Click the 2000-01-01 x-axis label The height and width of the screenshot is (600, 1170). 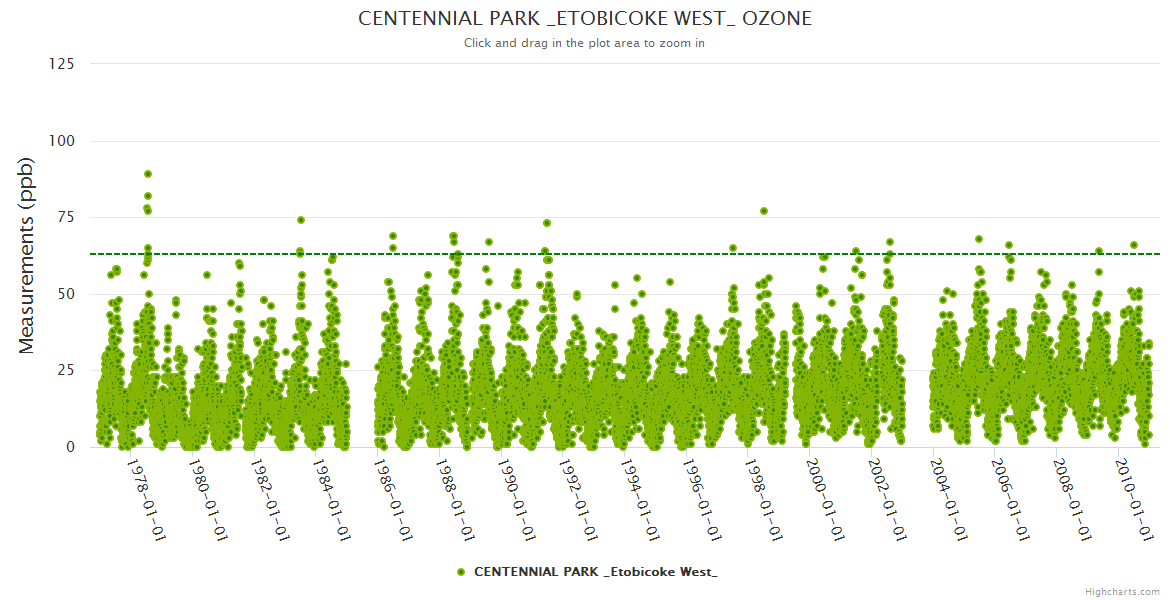tap(825, 499)
